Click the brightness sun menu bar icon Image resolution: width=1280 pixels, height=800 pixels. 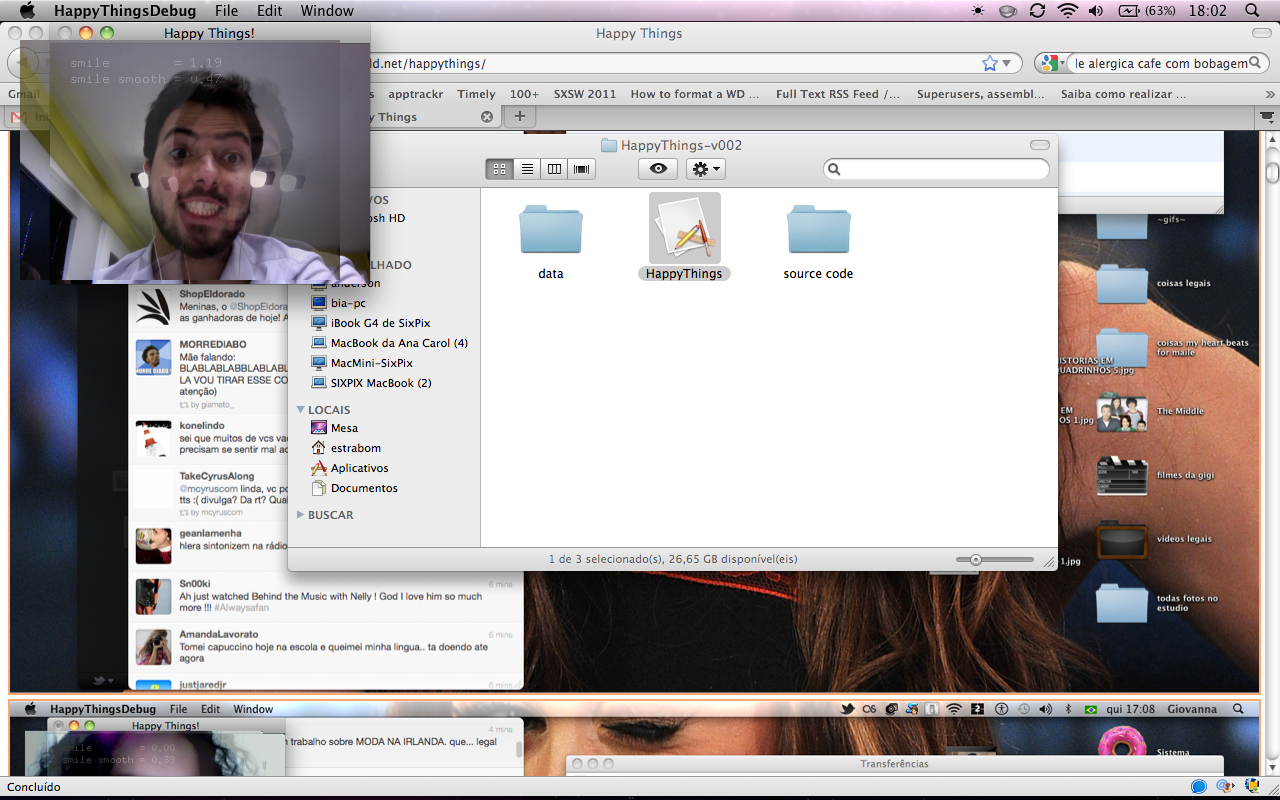[x=978, y=11]
